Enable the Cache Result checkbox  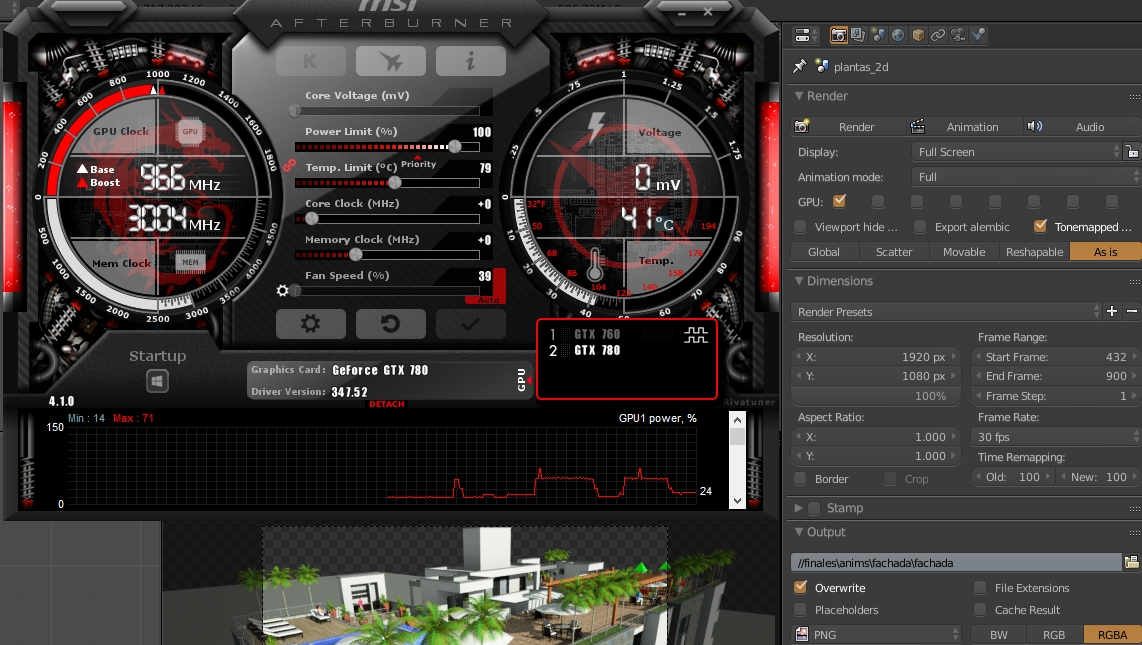980,609
